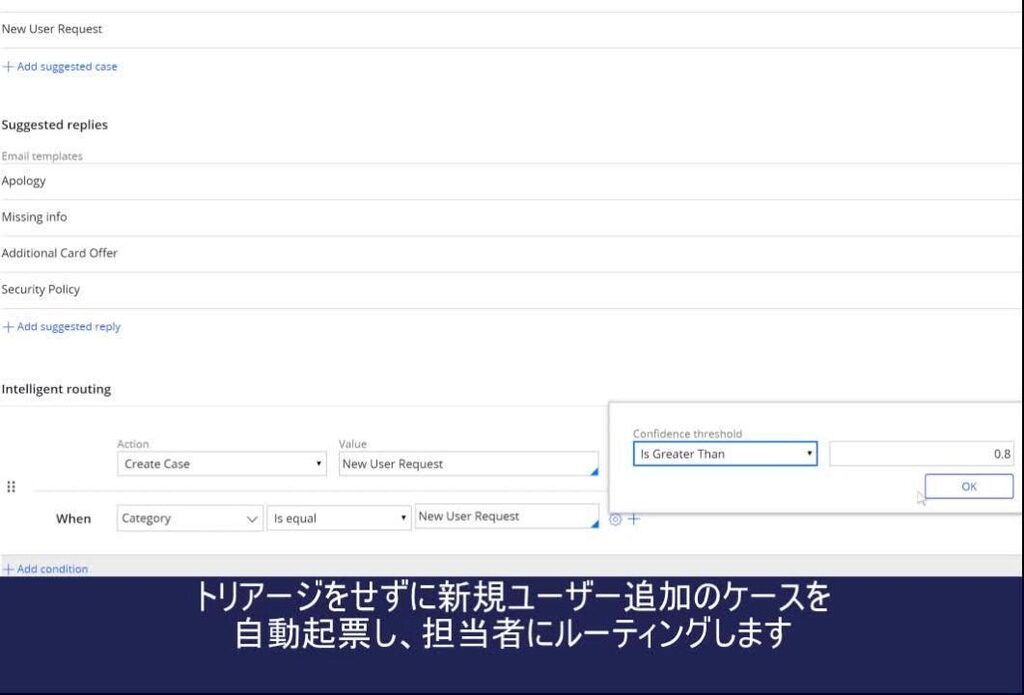This screenshot has height=695, width=1024.
Task: Select the Security Policy email template
Action: (x=40, y=289)
